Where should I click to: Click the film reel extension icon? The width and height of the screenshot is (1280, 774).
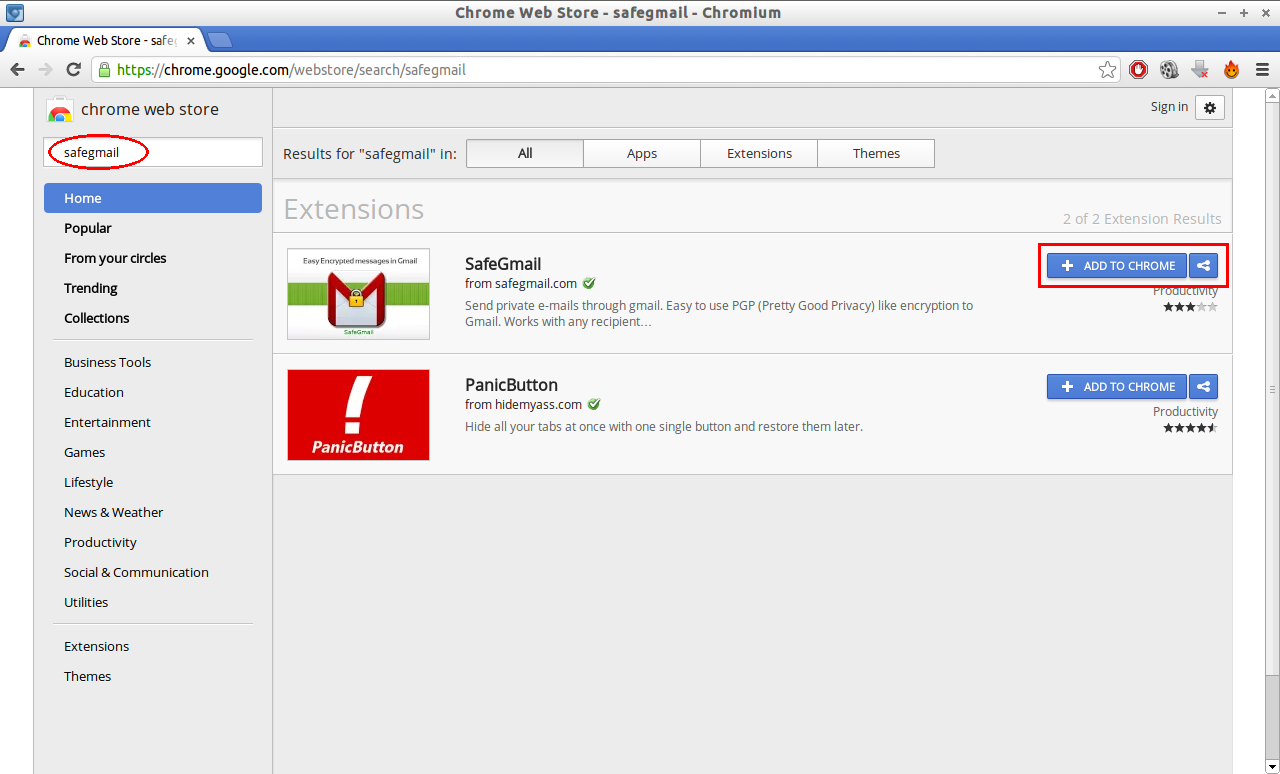[1169, 70]
